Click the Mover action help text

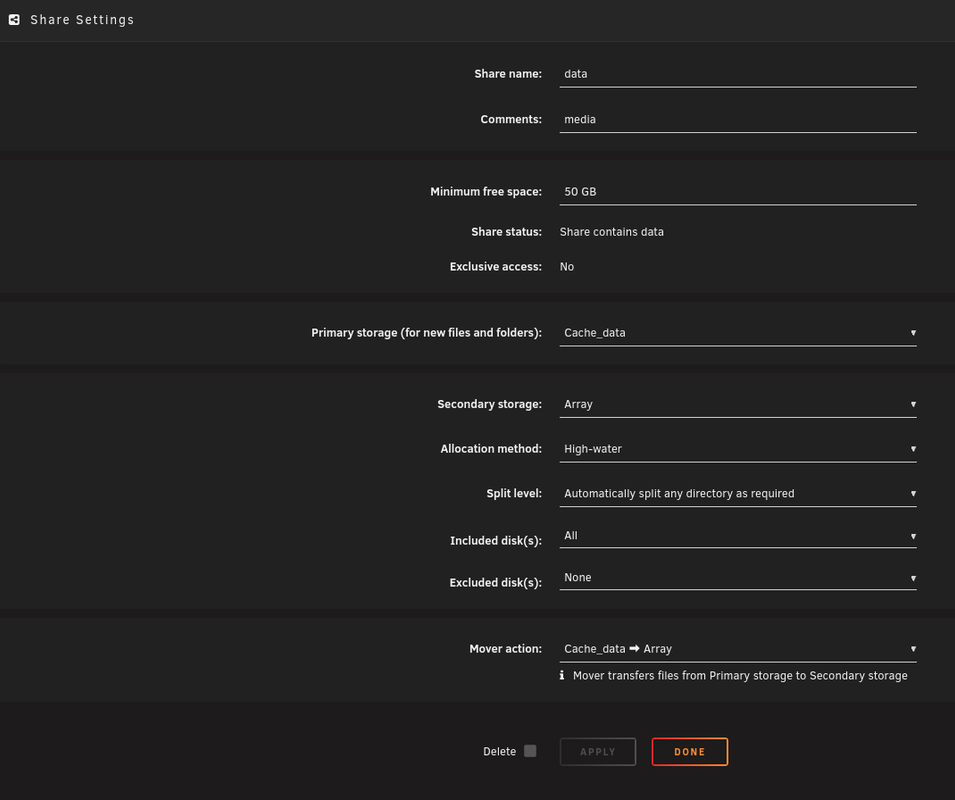click(740, 675)
